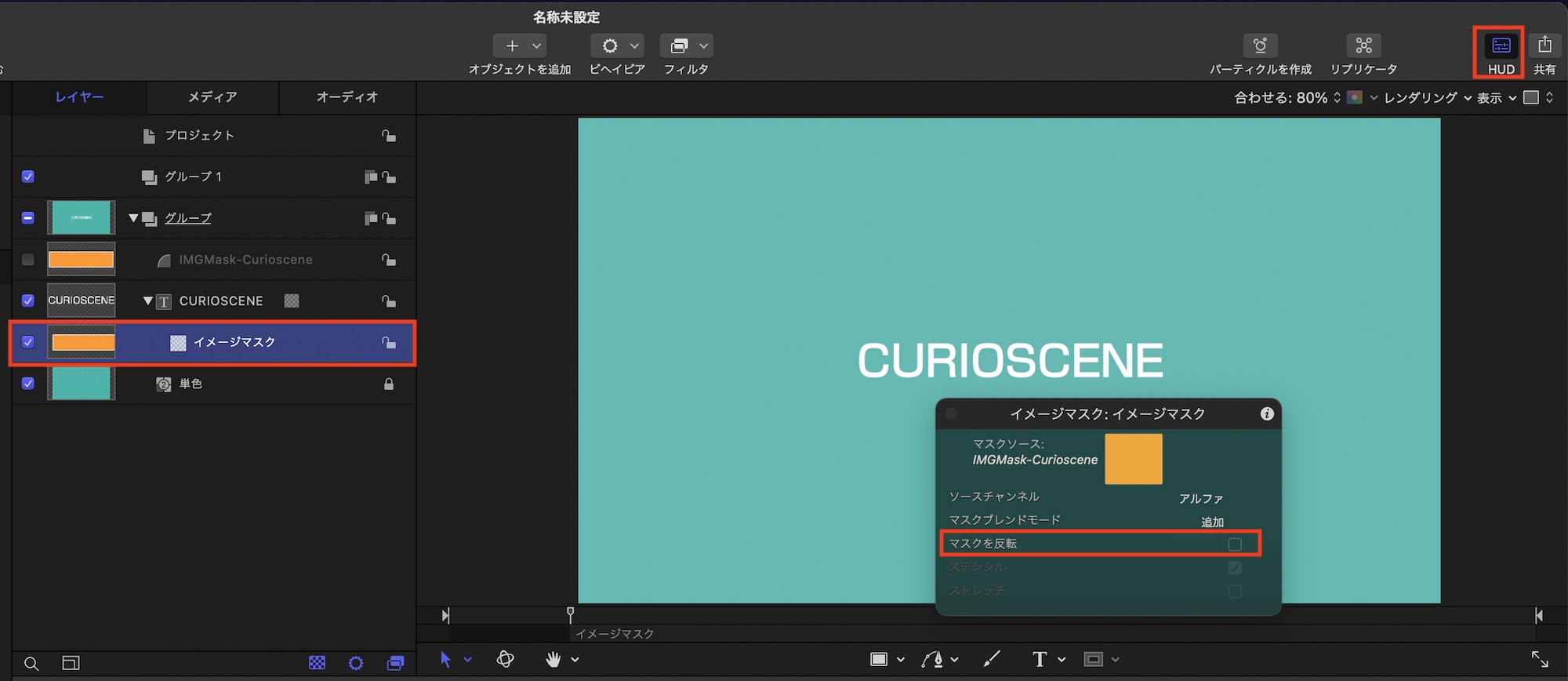This screenshot has height=681, width=1568.
Task: Click the HUD toolbar icon
Action: (1501, 46)
